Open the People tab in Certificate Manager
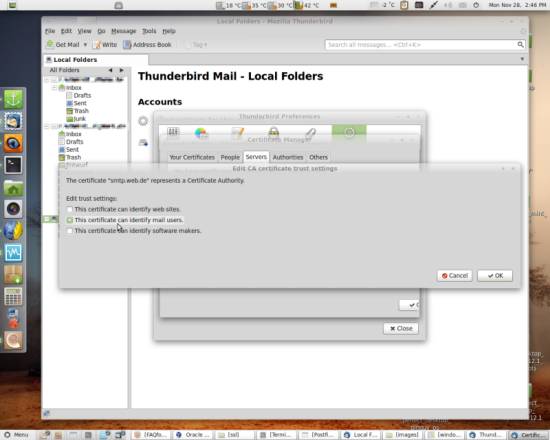The height and width of the screenshot is (440, 550). 230,157
